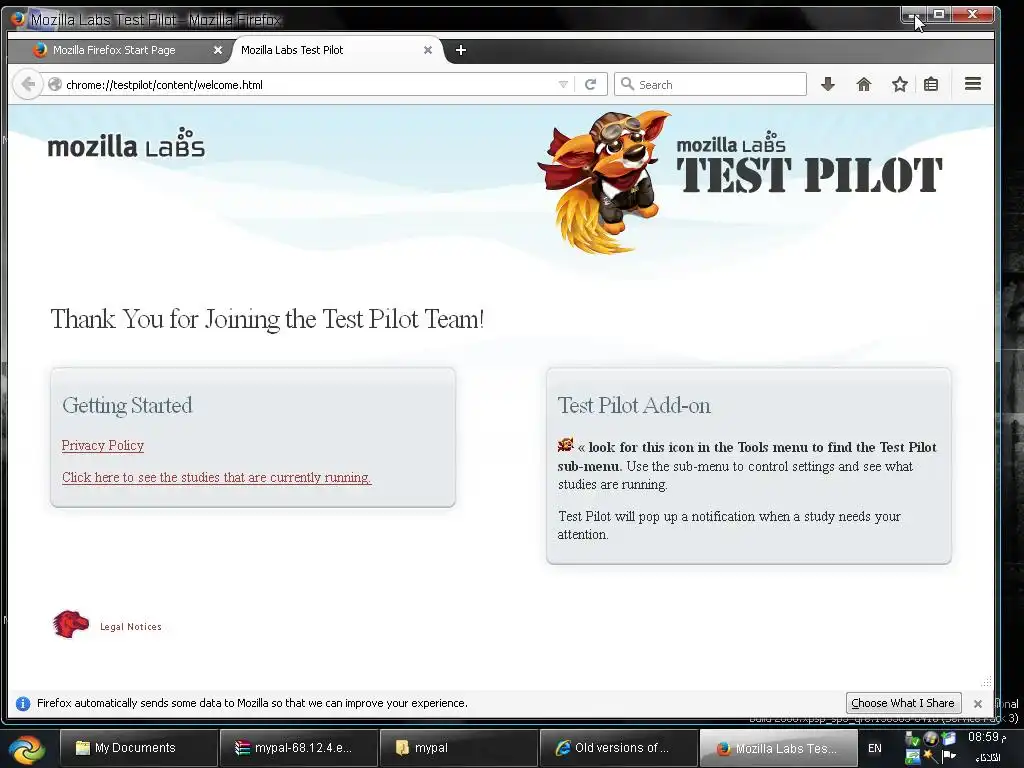
Task: Click the Getting Started heading
Action: click(x=127, y=406)
